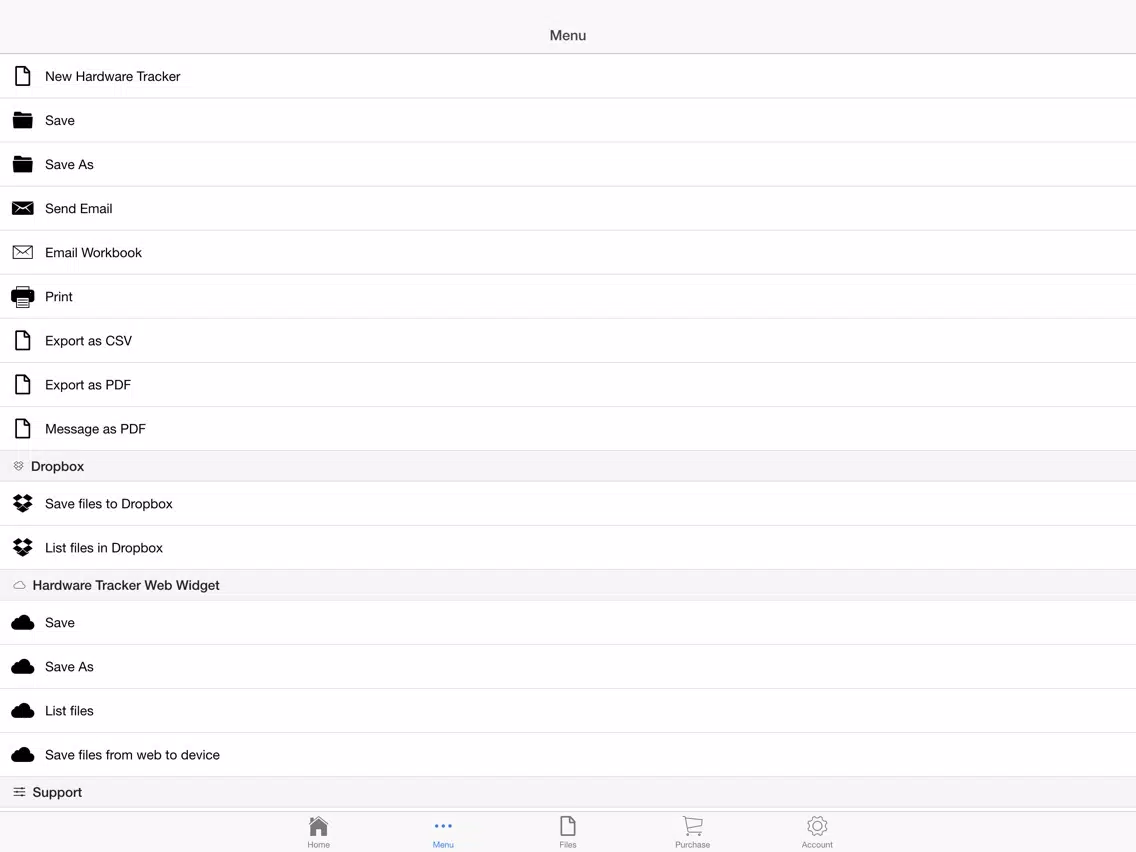Image resolution: width=1136 pixels, height=852 pixels.
Task: Open the Purchase tab
Action: (693, 832)
